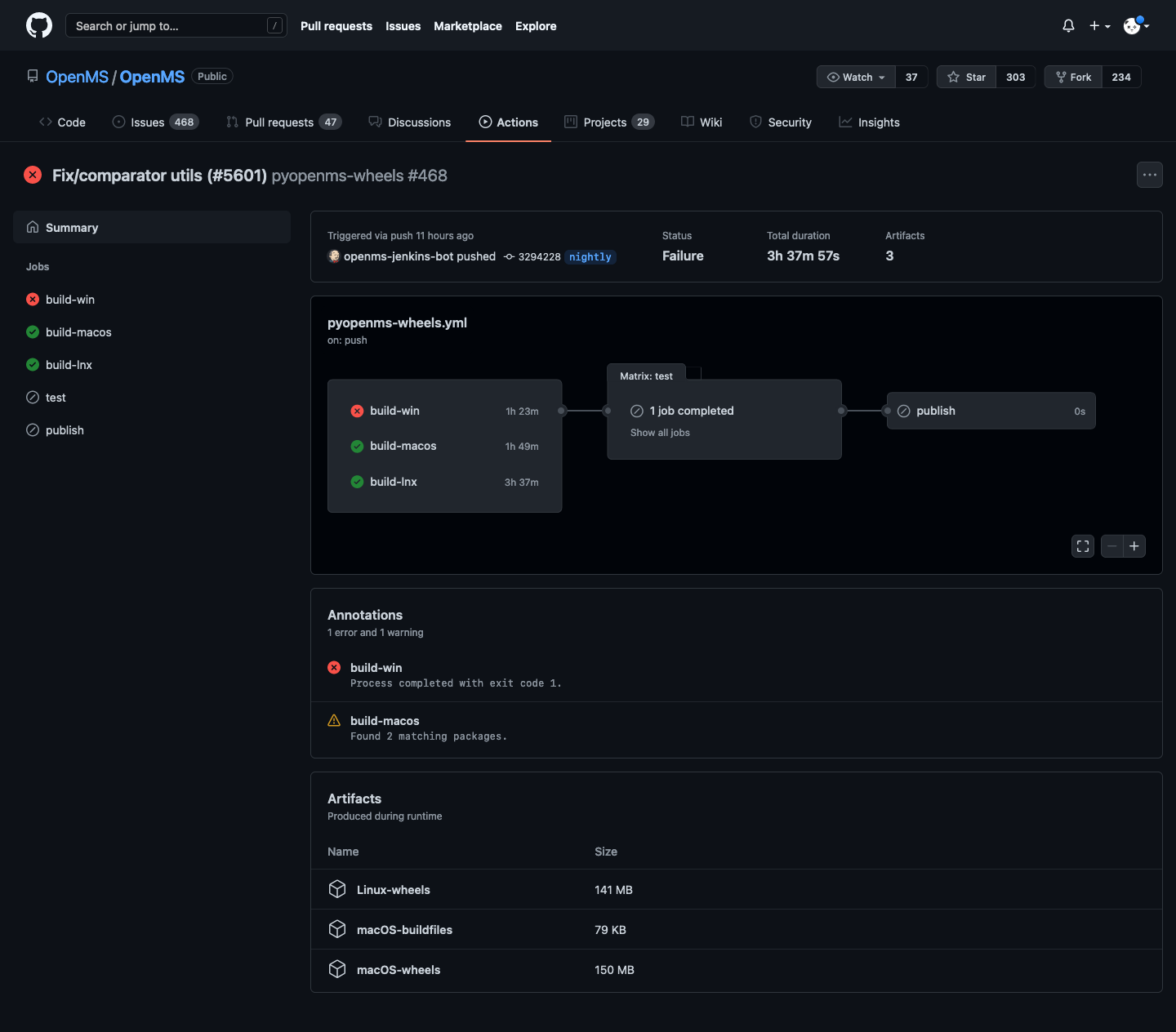Switch to the Code tab
Viewport: 1176px width, 1032px height.
[x=62, y=122]
